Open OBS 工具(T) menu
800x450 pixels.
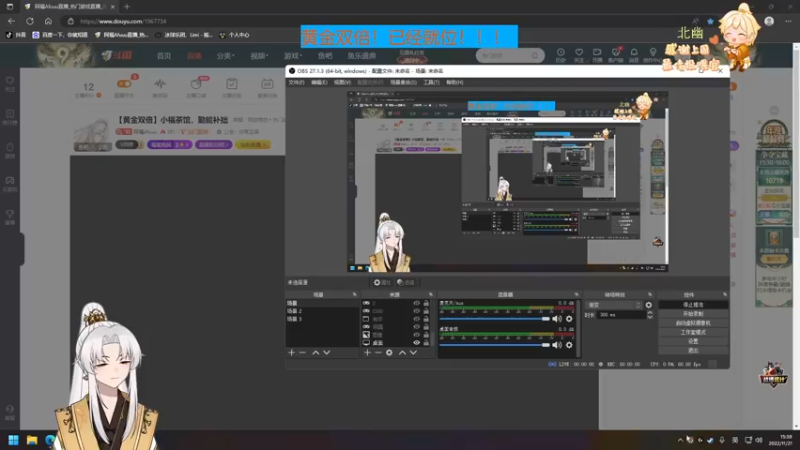coord(431,82)
